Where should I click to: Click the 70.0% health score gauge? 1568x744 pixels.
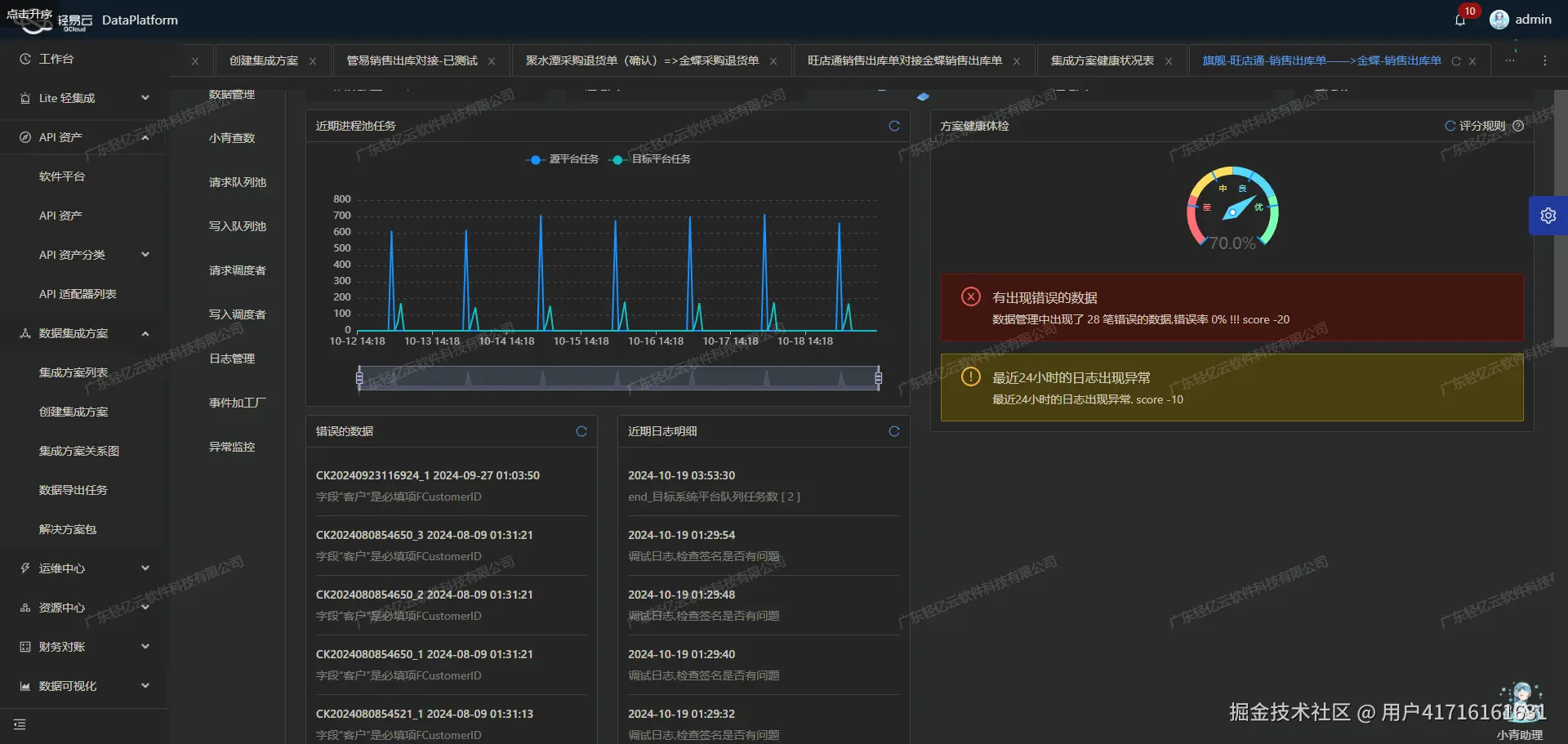click(1232, 210)
